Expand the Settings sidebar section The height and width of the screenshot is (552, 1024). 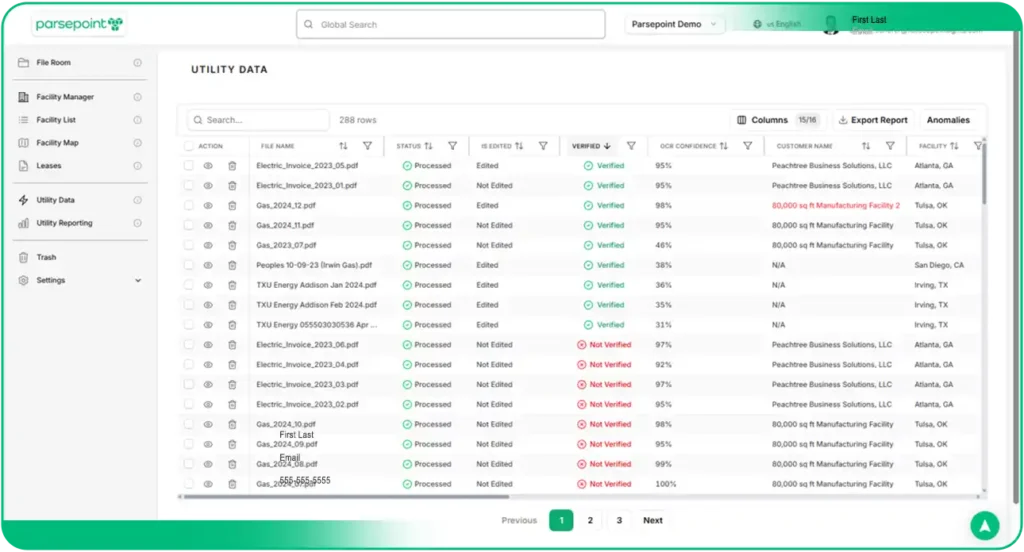(x=138, y=281)
